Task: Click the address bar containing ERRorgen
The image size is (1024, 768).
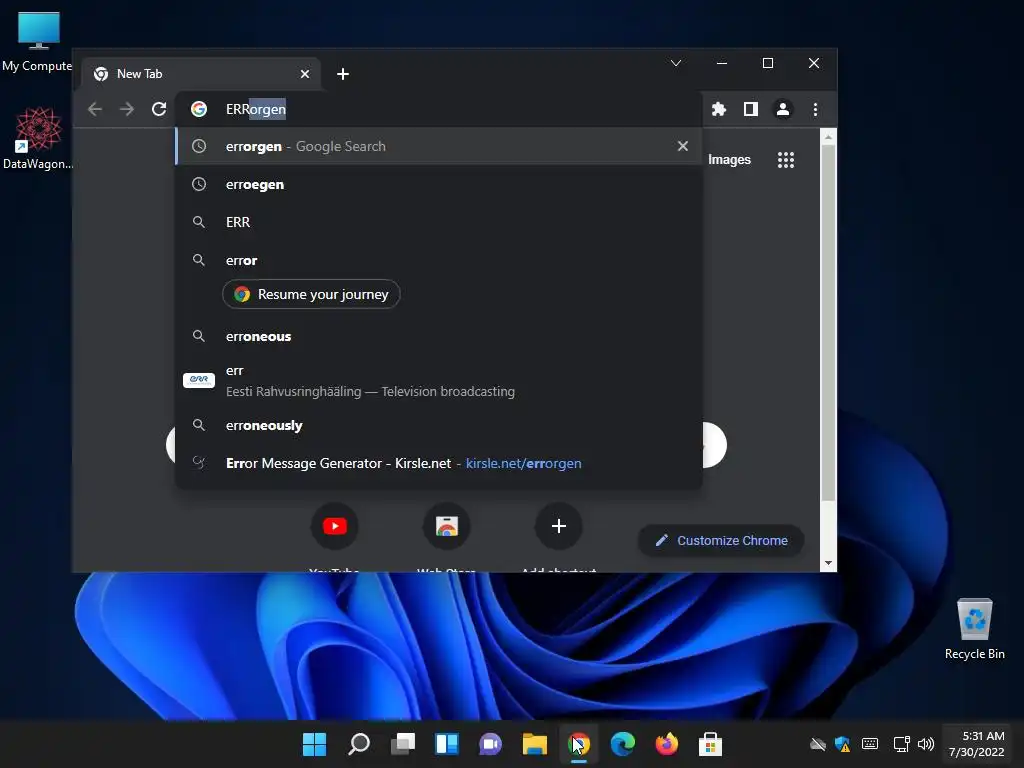Action: pyautogui.click(x=438, y=109)
